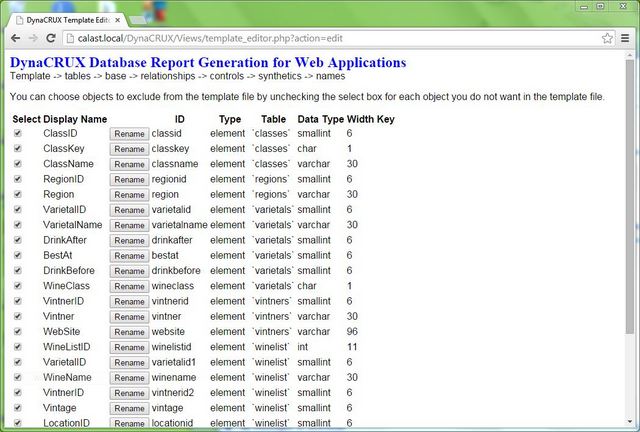Uncheck the Vintage checkbox
The height and width of the screenshot is (432, 640).
pyautogui.click(x=18, y=408)
